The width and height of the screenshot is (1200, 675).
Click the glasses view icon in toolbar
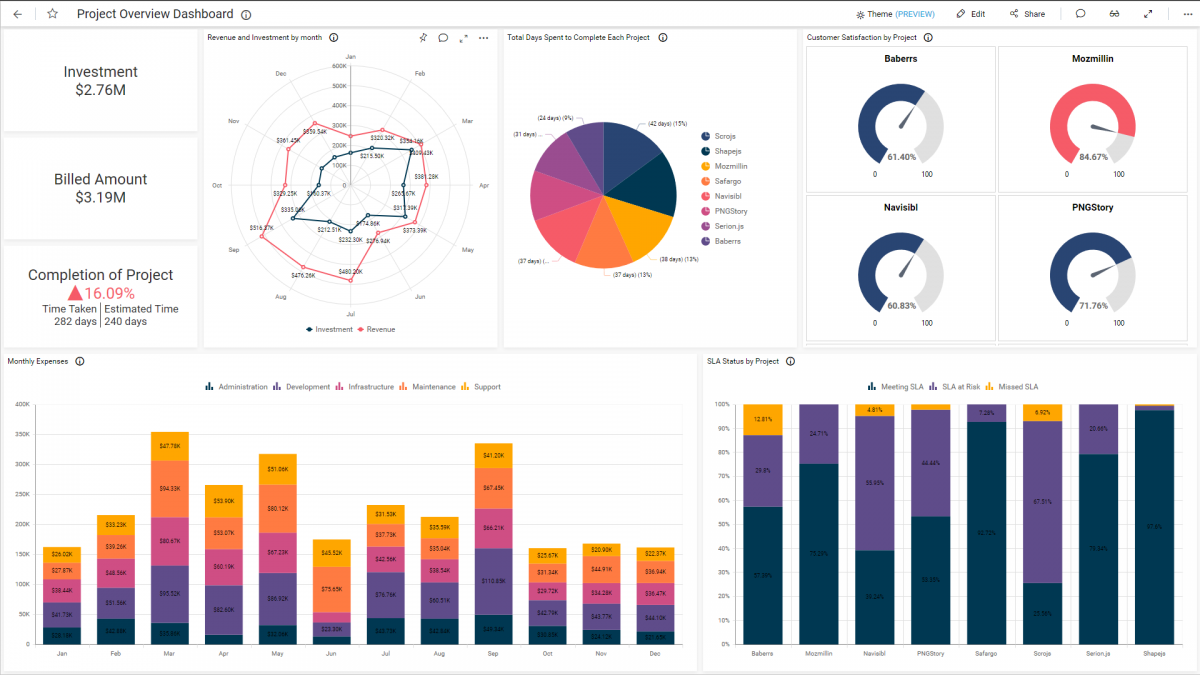(1114, 14)
